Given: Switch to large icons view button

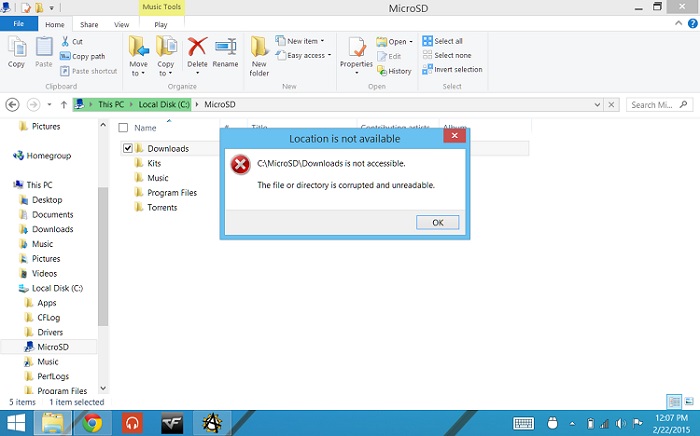Looking at the screenshot, I should point(690,402).
